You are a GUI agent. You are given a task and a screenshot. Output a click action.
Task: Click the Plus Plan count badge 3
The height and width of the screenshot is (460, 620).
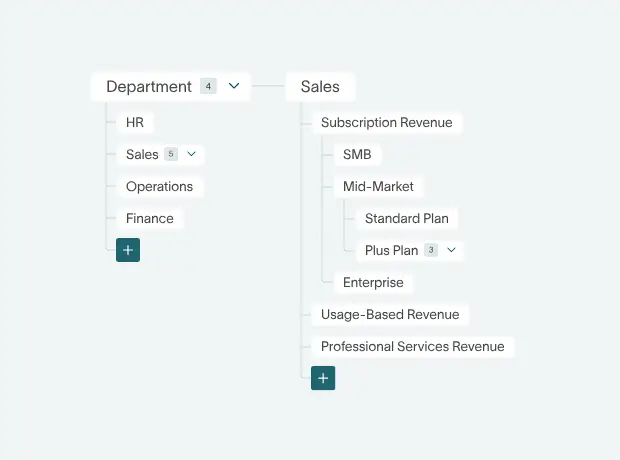coord(431,250)
